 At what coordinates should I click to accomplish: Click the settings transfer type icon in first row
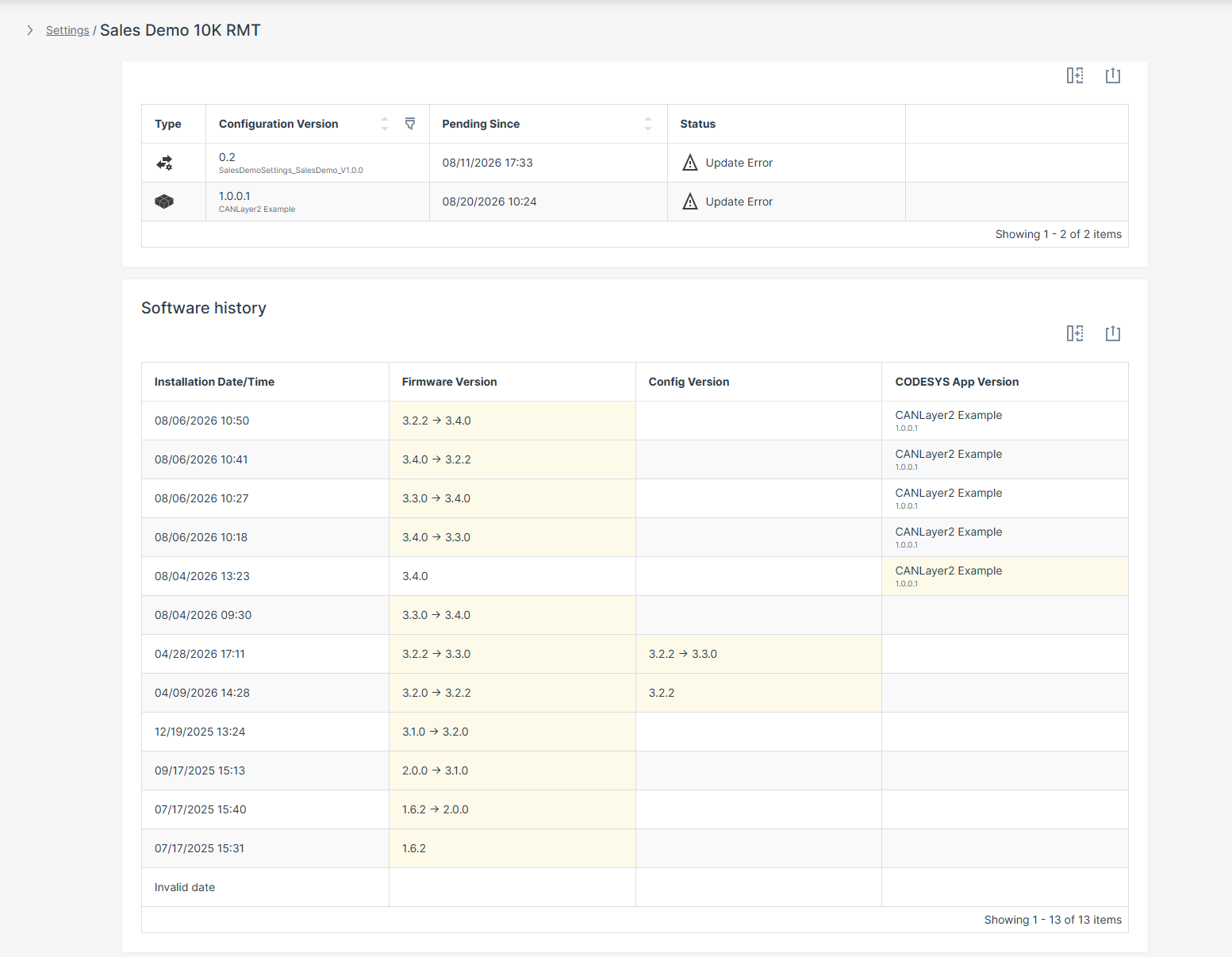pyautogui.click(x=164, y=163)
